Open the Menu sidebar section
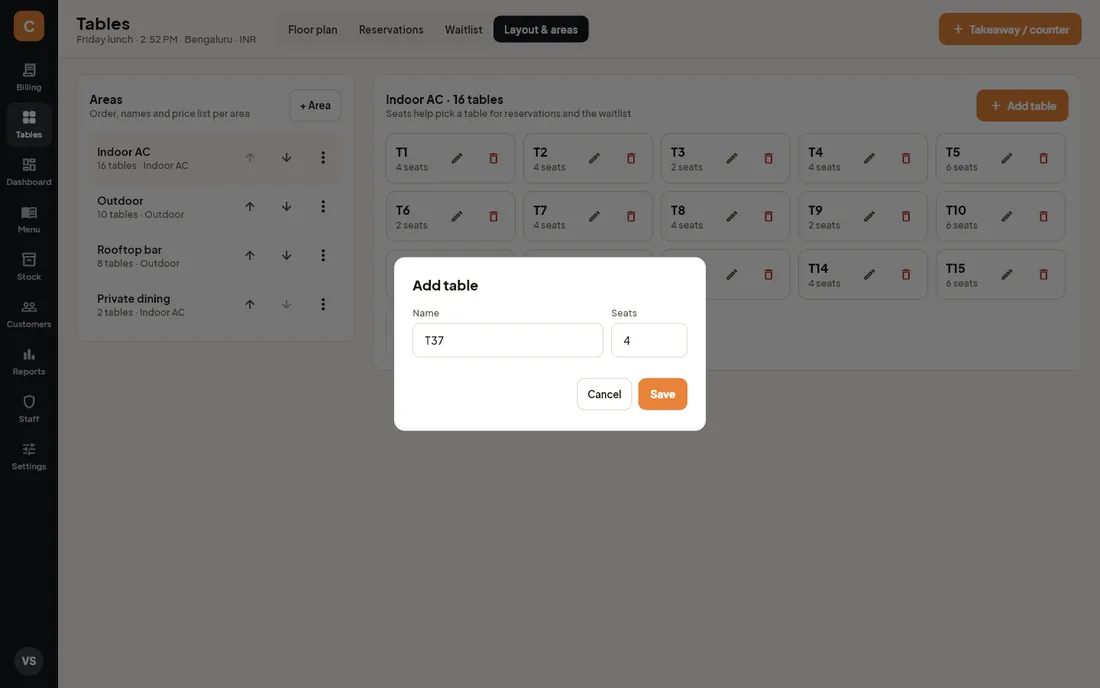The height and width of the screenshot is (688, 1100). [x=29, y=220]
